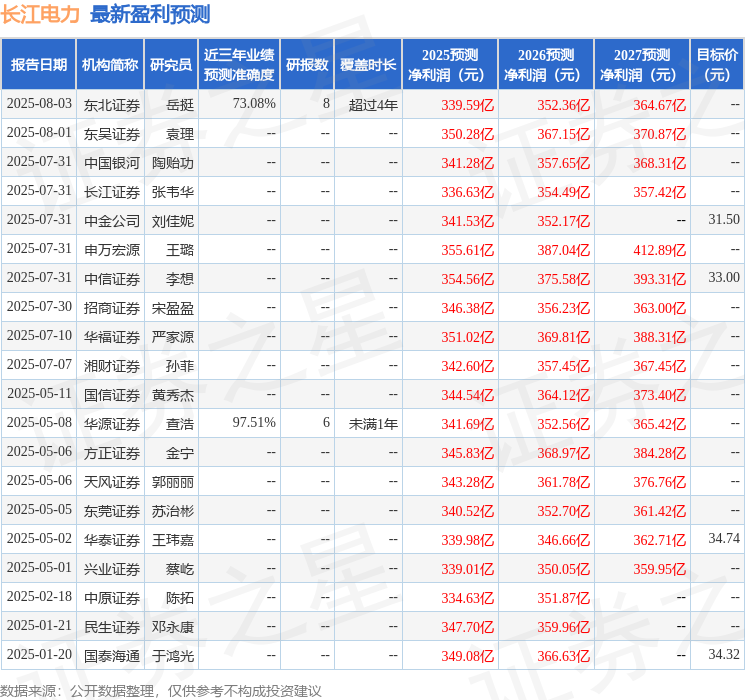Click the 覆盖时长 column header
Image resolution: width=745 pixels, height=700 pixels.
(x=368, y=65)
